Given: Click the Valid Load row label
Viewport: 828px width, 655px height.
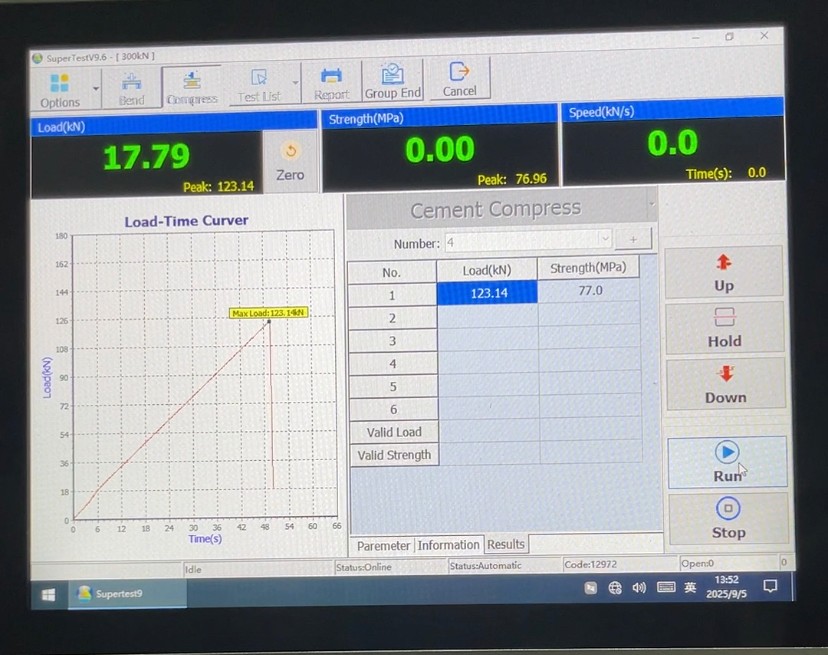Looking at the screenshot, I should point(394,432).
